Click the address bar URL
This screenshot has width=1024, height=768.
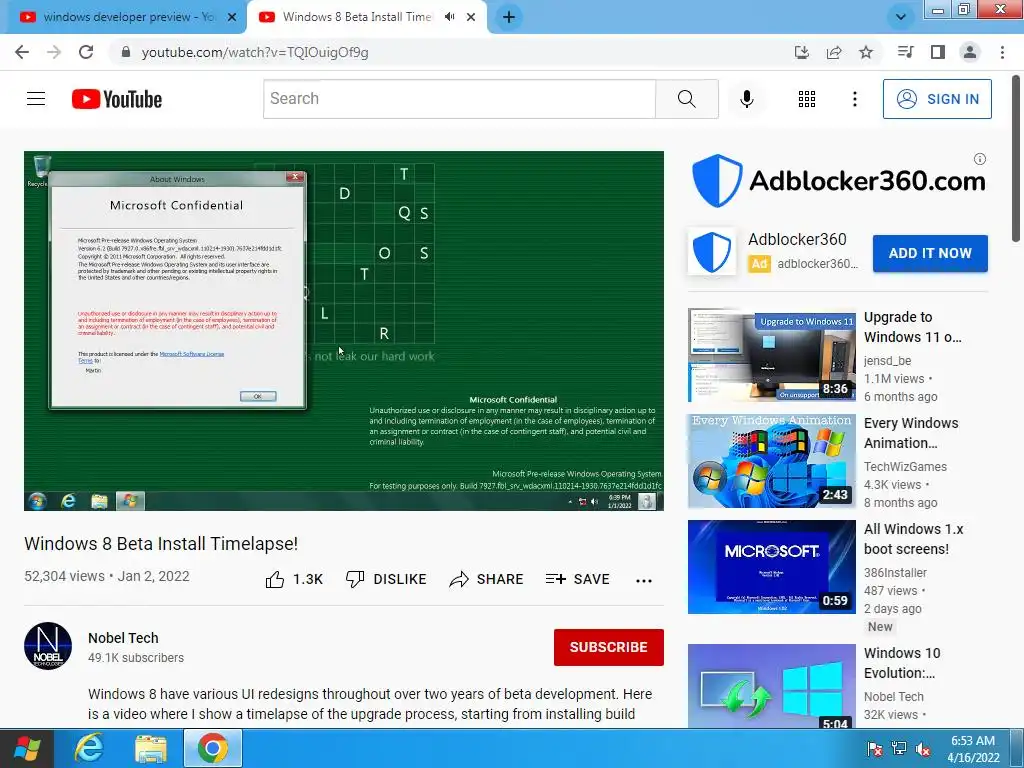pos(255,52)
